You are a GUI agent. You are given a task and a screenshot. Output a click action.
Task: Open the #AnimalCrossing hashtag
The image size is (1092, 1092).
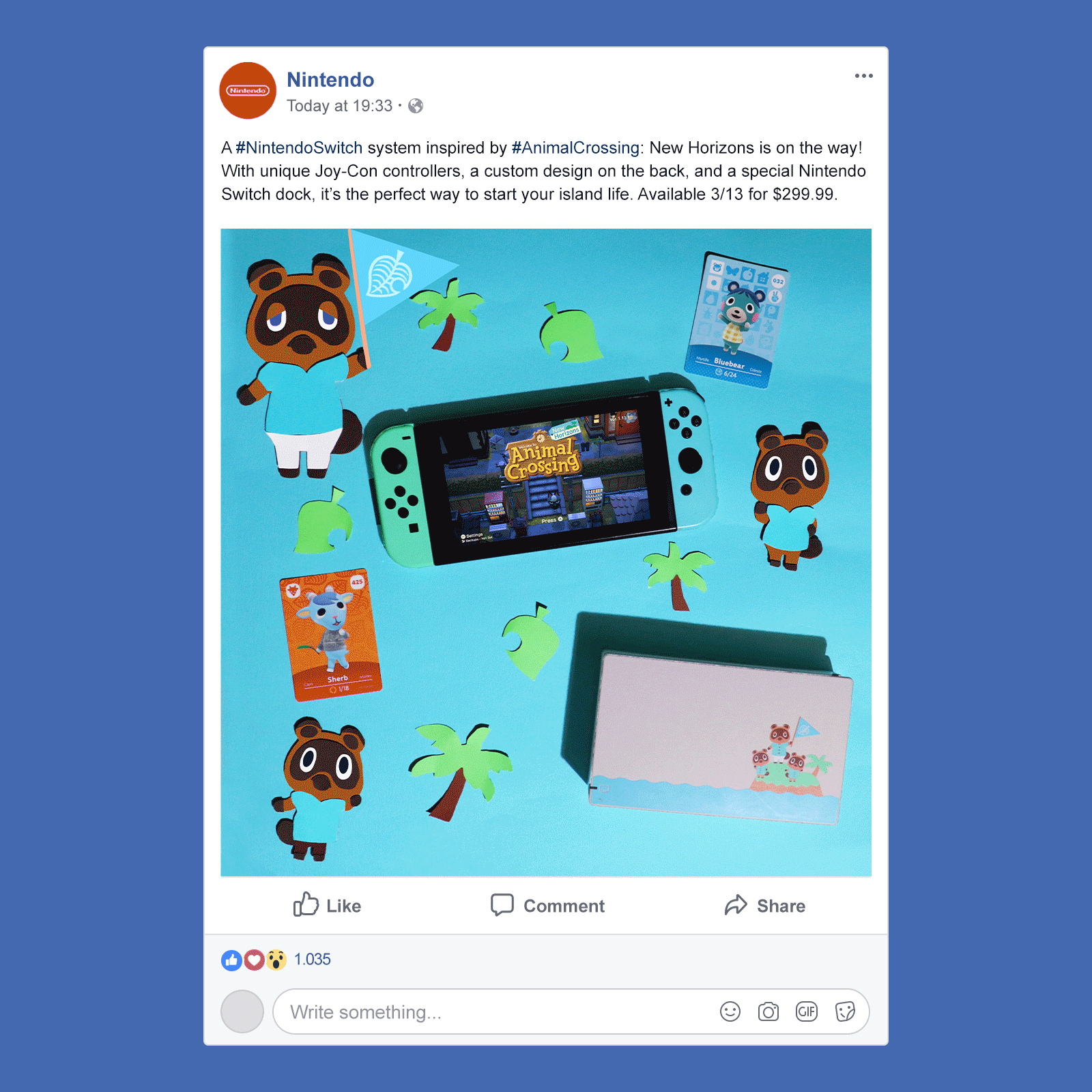tap(575, 148)
